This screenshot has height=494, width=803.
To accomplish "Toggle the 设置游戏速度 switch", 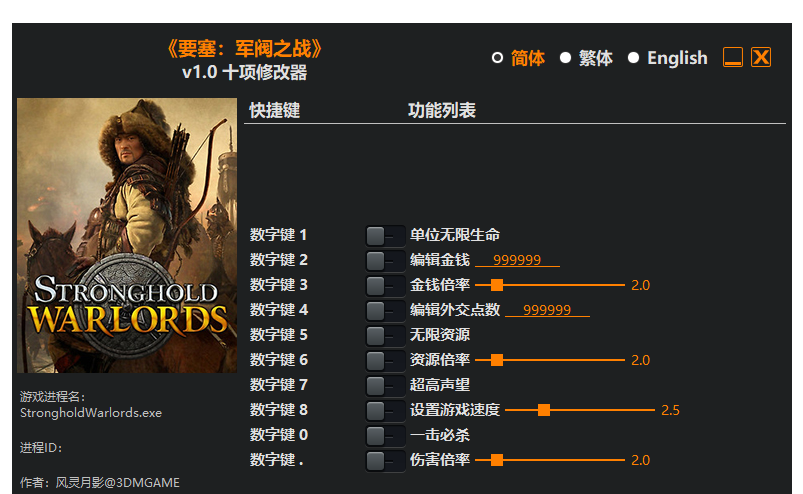I will [x=385, y=411].
